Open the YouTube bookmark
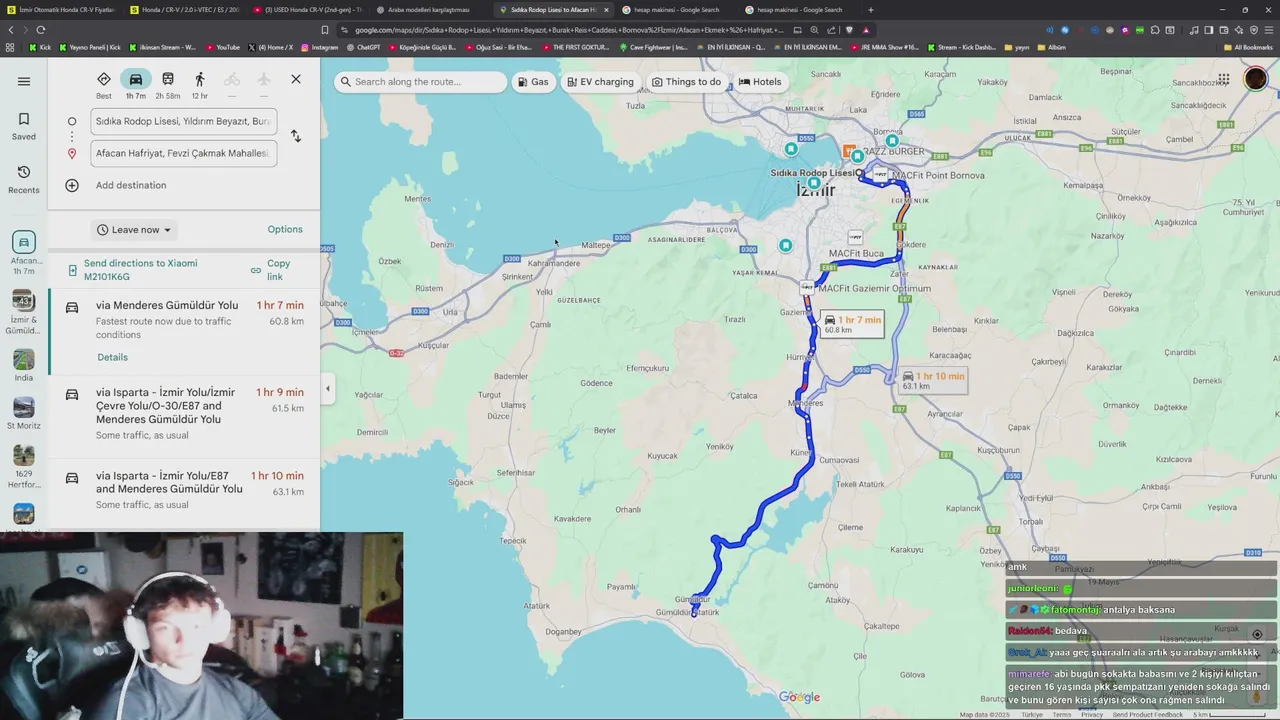 (x=223, y=47)
